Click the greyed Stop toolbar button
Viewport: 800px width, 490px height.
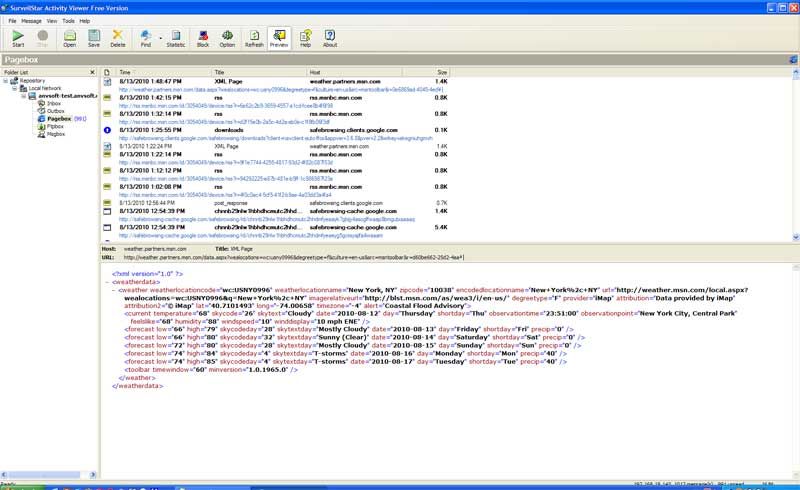point(42,38)
